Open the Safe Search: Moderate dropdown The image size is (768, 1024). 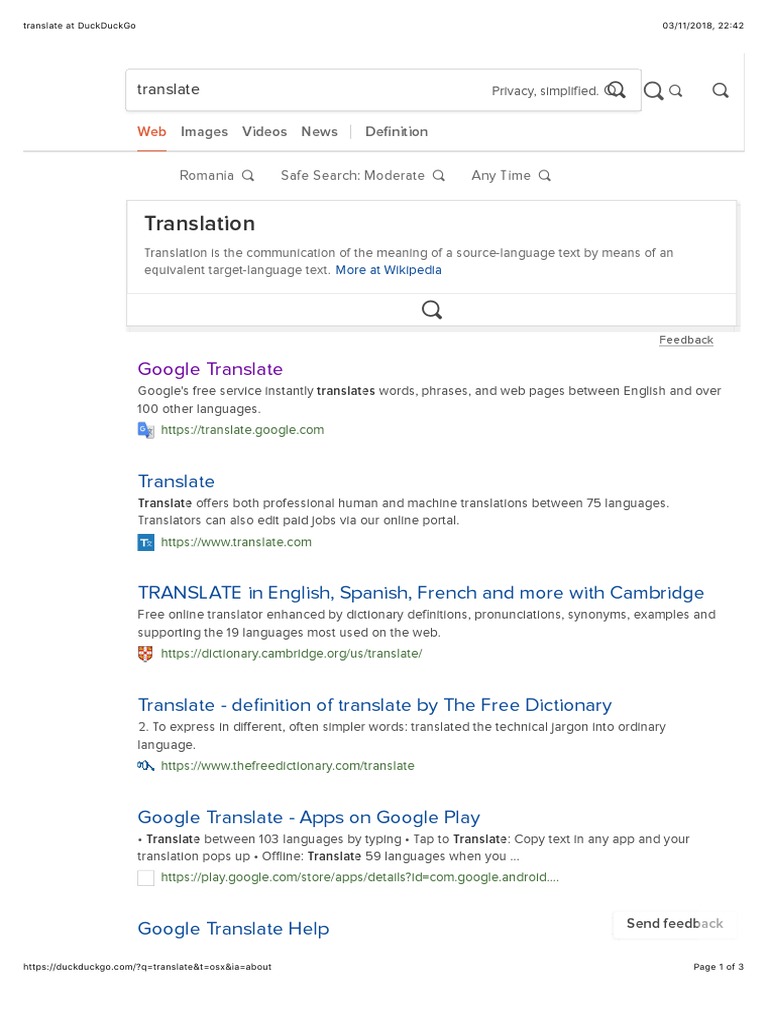click(362, 175)
